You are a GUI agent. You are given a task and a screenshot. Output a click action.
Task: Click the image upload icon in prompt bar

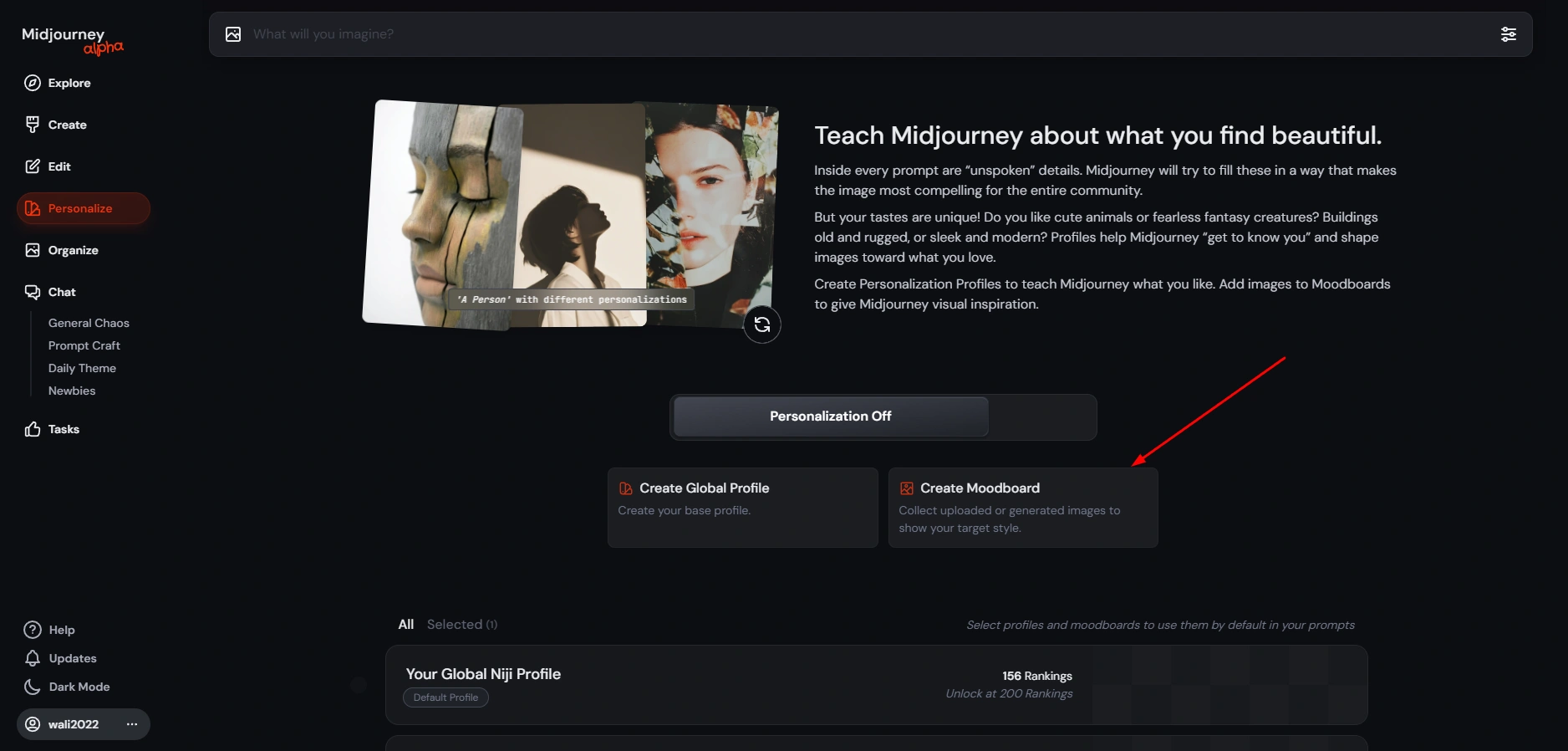233,34
